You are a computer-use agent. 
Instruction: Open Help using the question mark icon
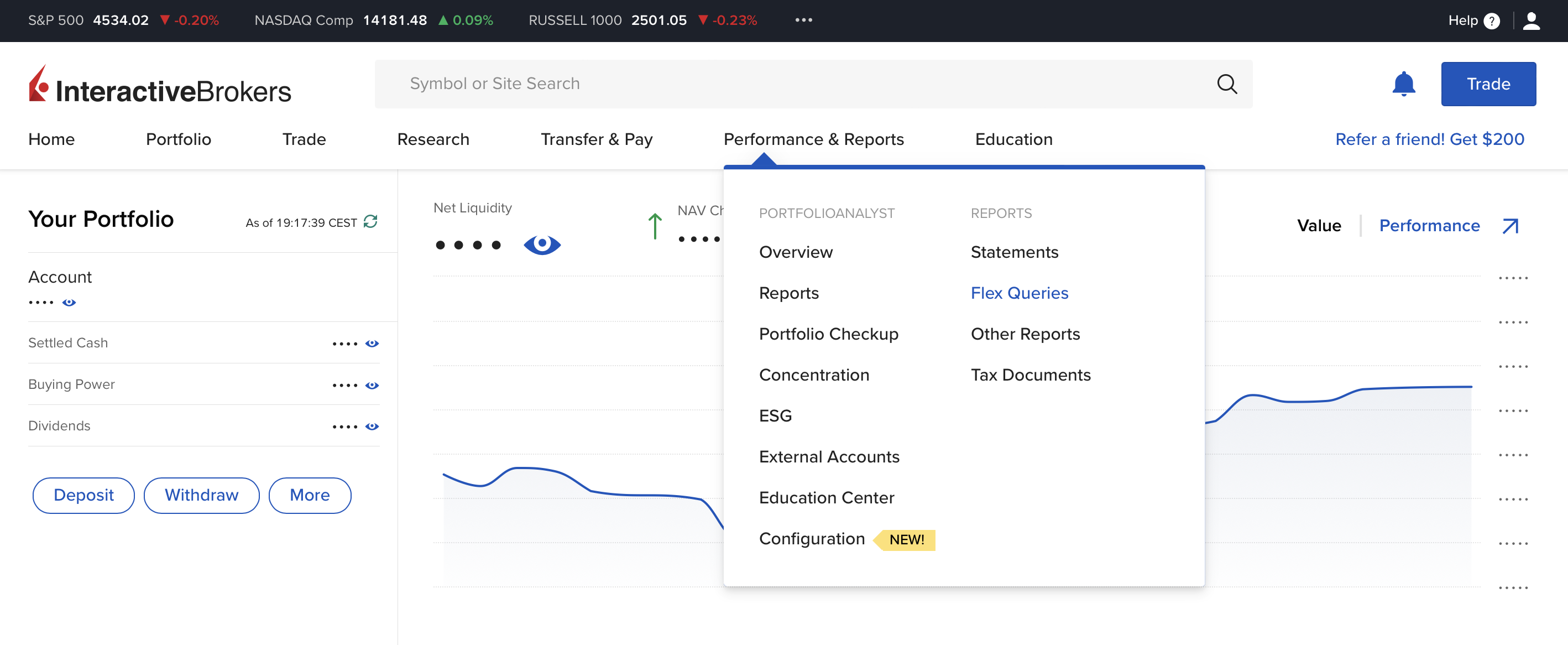[x=1492, y=20]
